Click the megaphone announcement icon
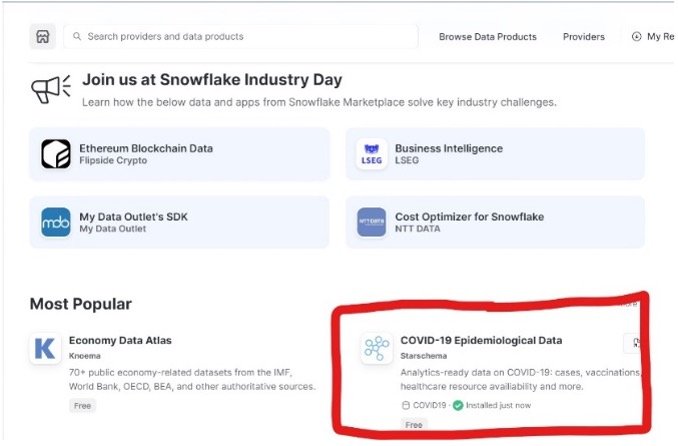 click(x=51, y=89)
